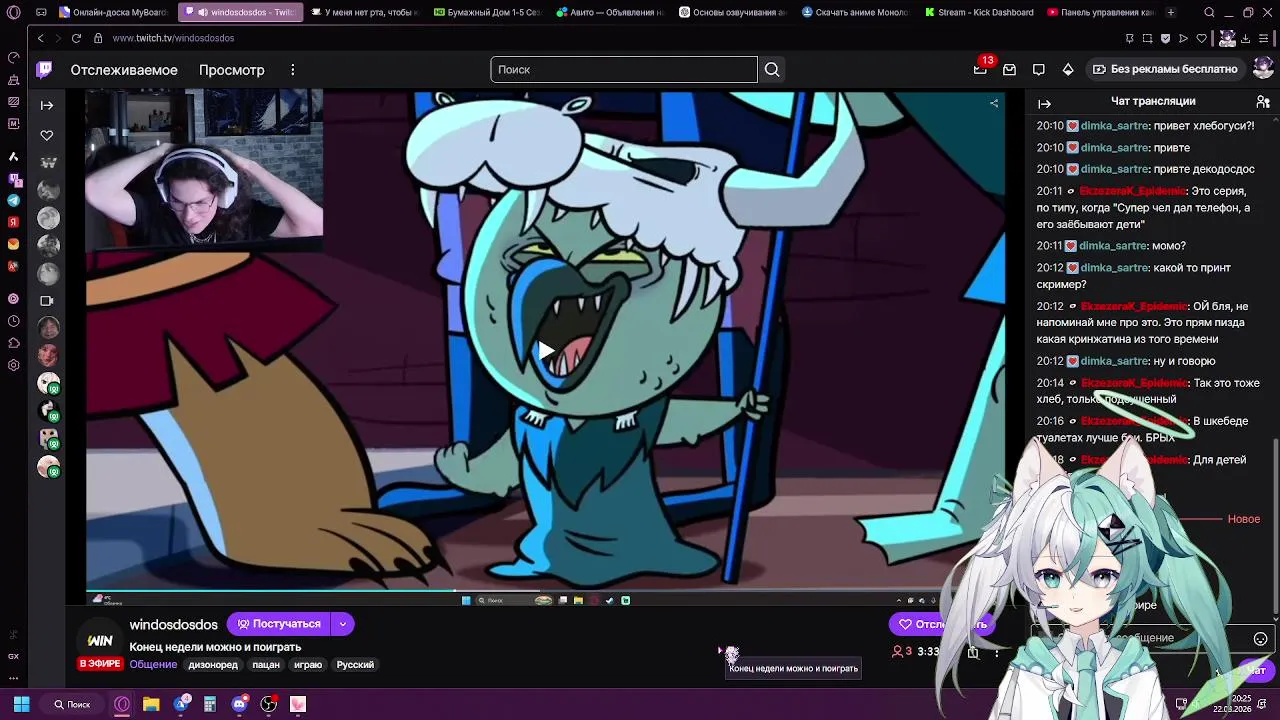Viewport: 1280px width, 720px height.
Task: Switch to the Stream - Kick Dashboard tab
Action: 979,13
